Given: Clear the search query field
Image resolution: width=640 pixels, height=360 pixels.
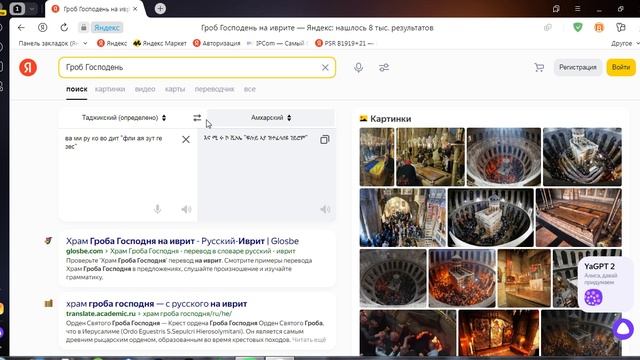Looking at the screenshot, I should 325,67.
